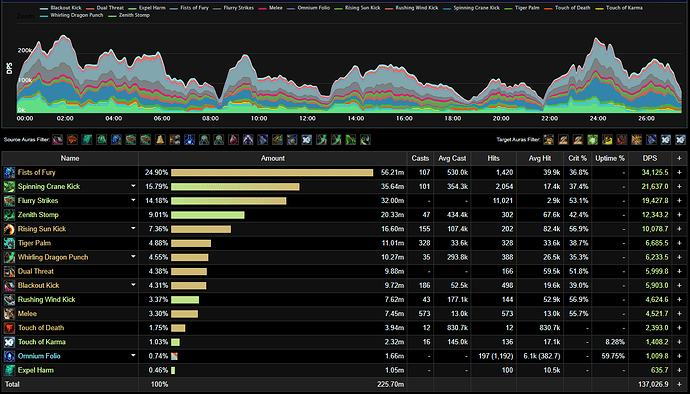Click the Fists of Fury amount bar
690x394 pixels.
click(272, 173)
